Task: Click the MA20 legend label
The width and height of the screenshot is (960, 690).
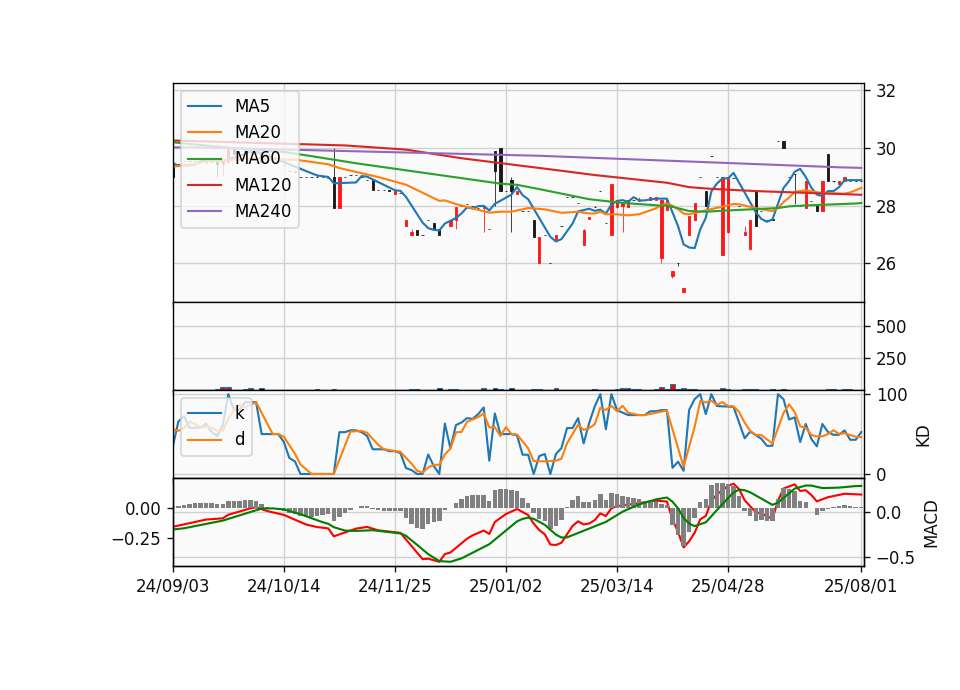Action: point(257,132)
